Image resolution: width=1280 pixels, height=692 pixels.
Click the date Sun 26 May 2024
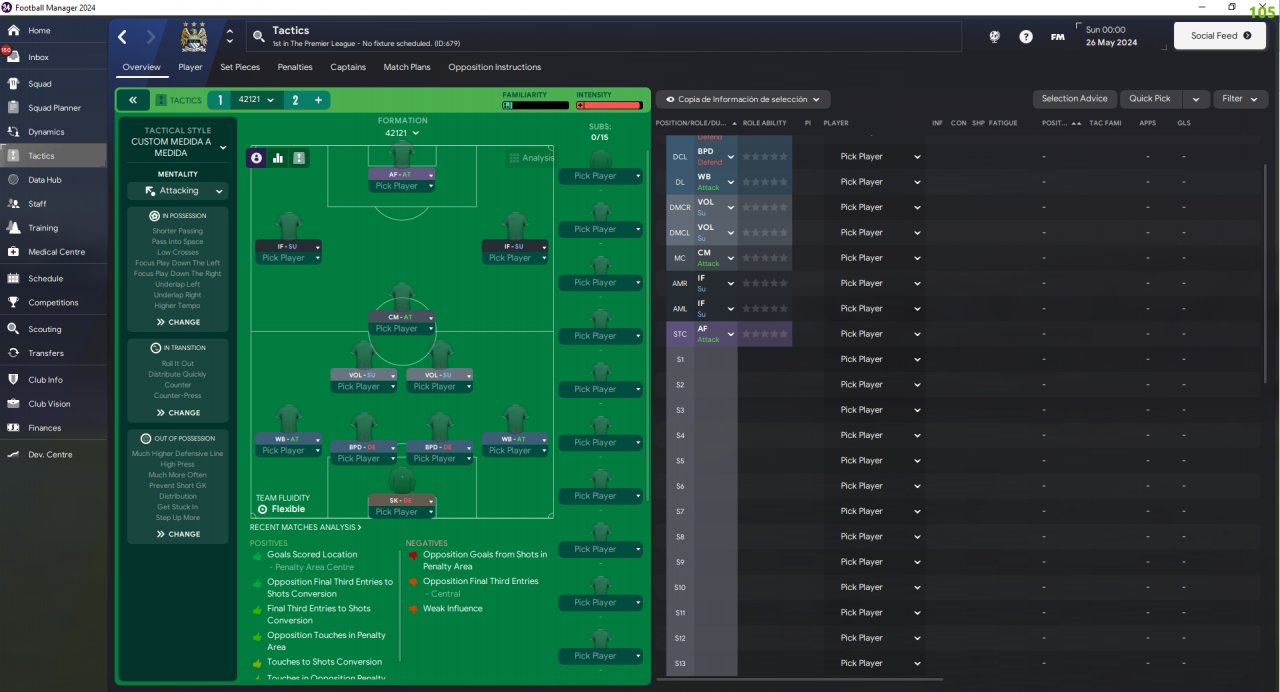(x=1112, y=36)
